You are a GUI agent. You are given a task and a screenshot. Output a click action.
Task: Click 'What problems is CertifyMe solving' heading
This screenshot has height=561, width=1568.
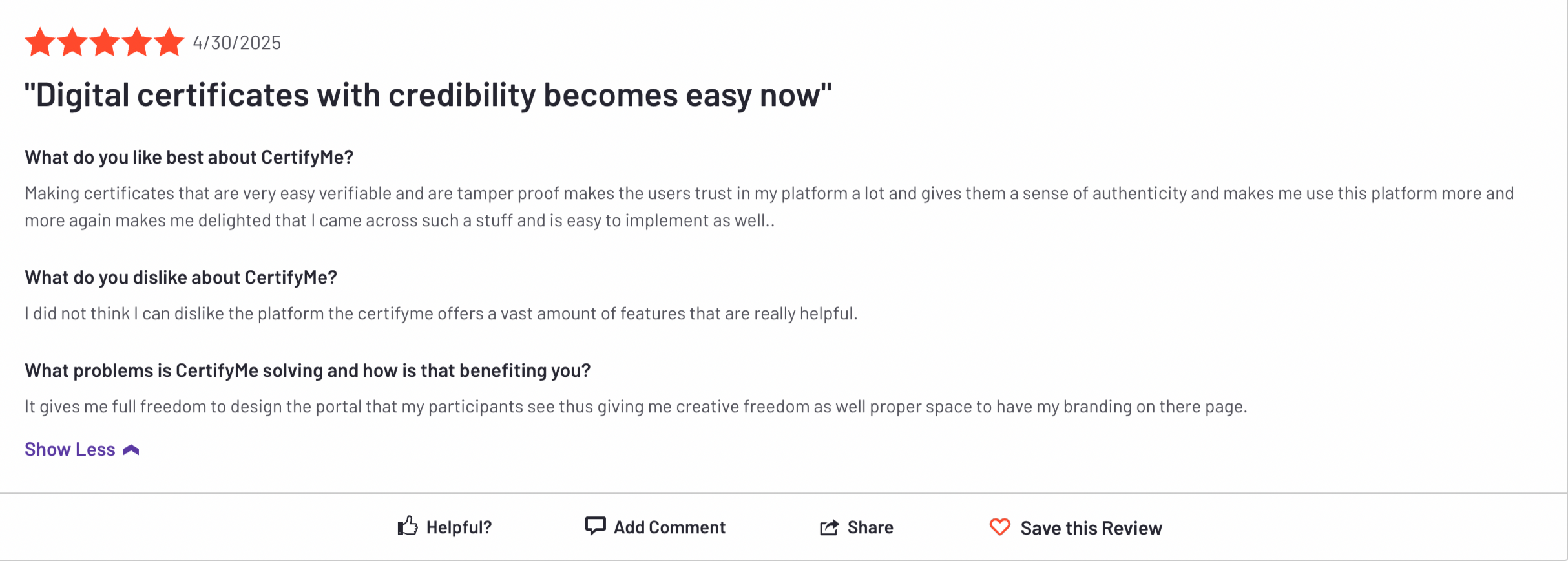[308, 370]
